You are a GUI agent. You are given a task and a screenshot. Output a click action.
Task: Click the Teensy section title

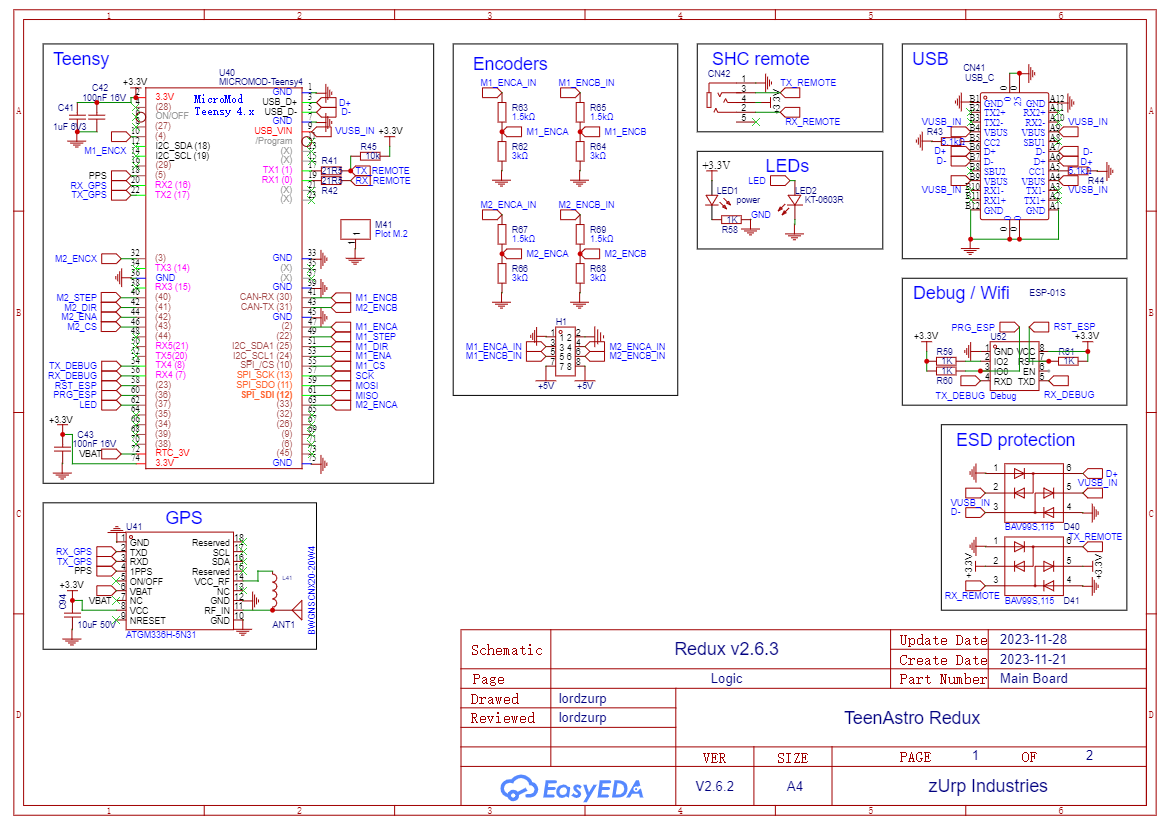click(81, 59)
